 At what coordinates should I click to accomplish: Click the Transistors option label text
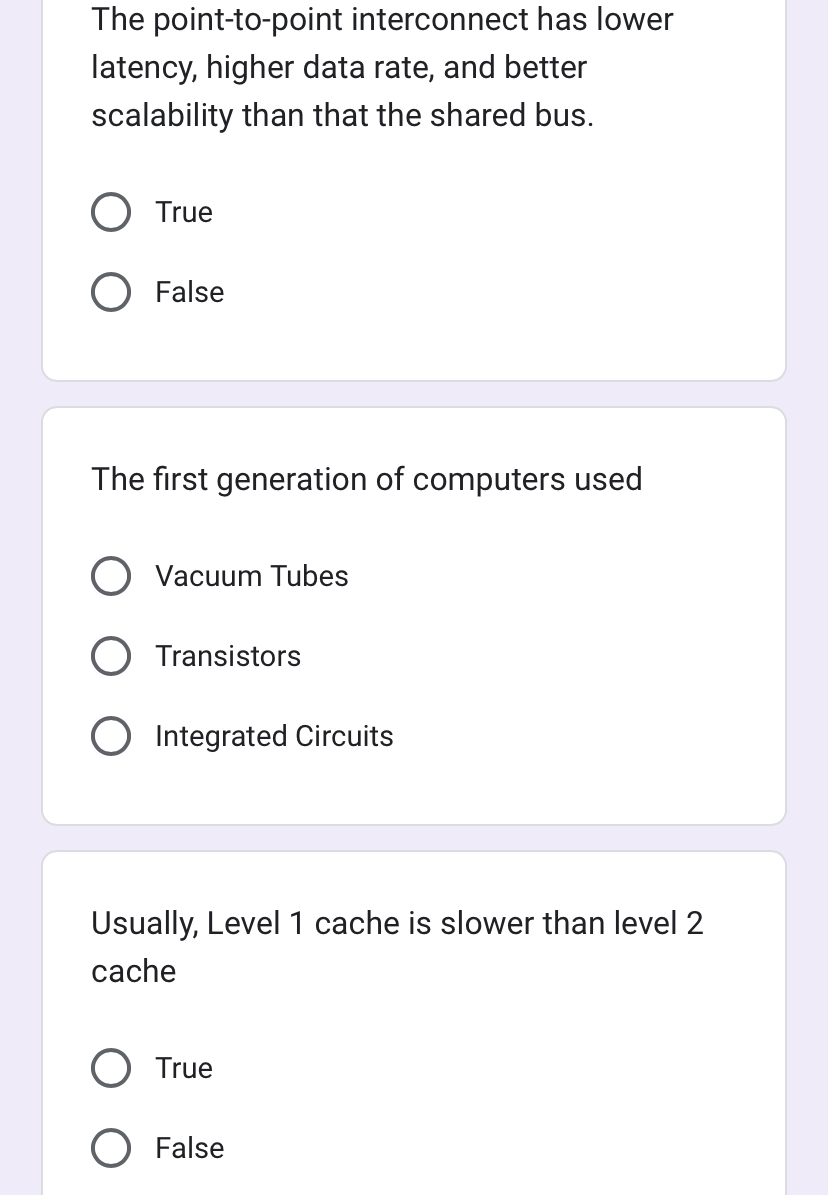pos(228,656)
